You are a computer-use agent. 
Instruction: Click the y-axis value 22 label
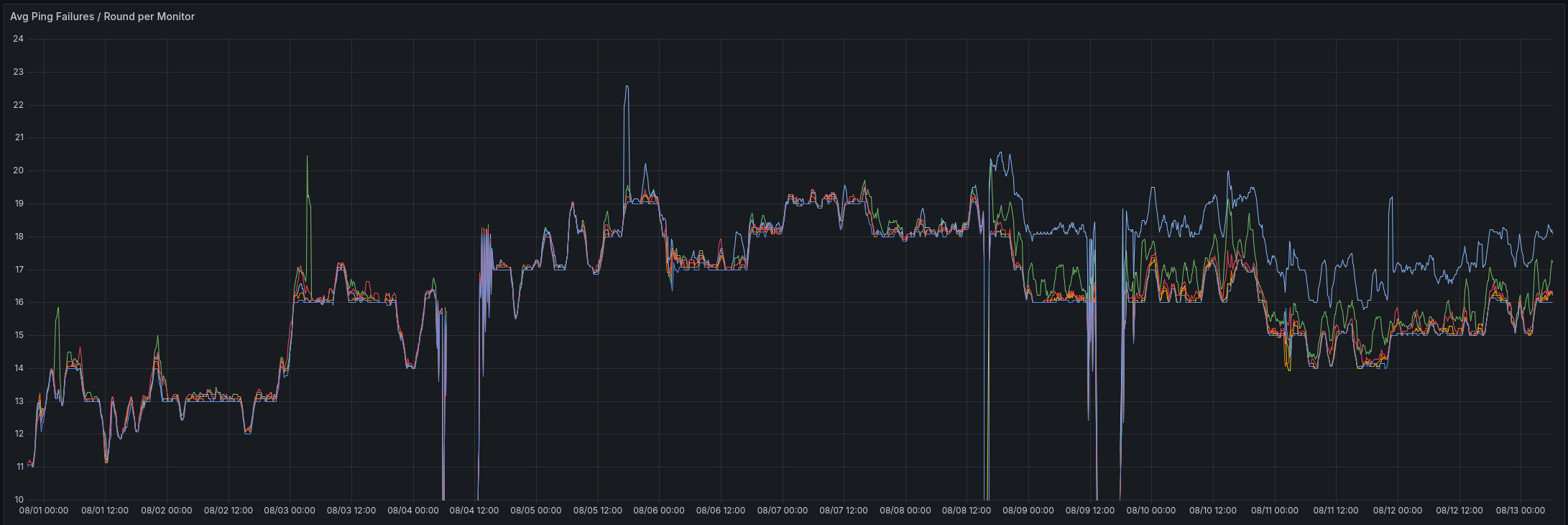(19, 105)
